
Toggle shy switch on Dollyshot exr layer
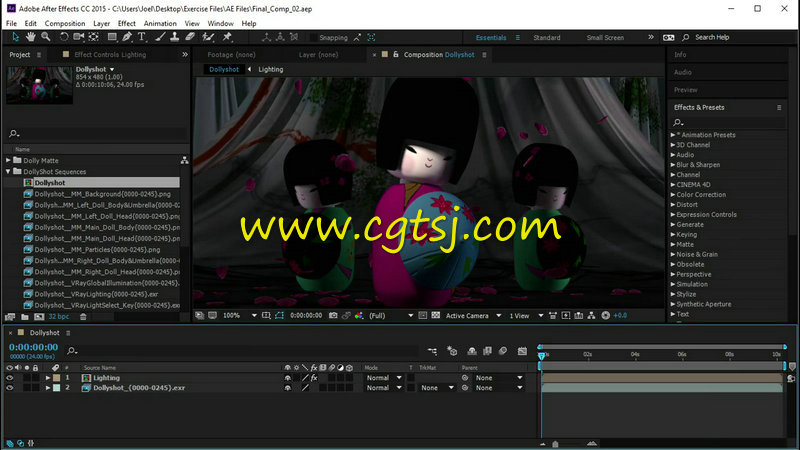pos(288,388)
